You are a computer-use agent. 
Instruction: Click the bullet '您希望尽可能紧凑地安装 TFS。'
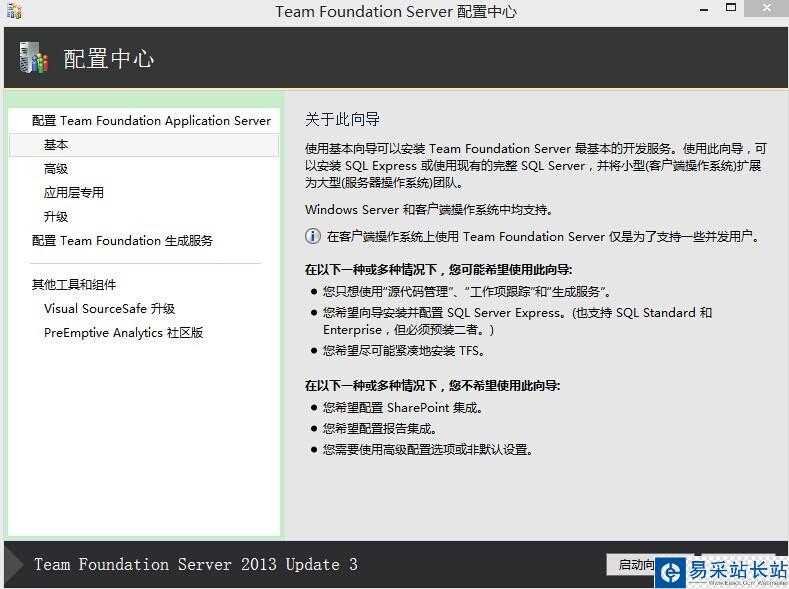pyautogui.click(x=404, y=351)
